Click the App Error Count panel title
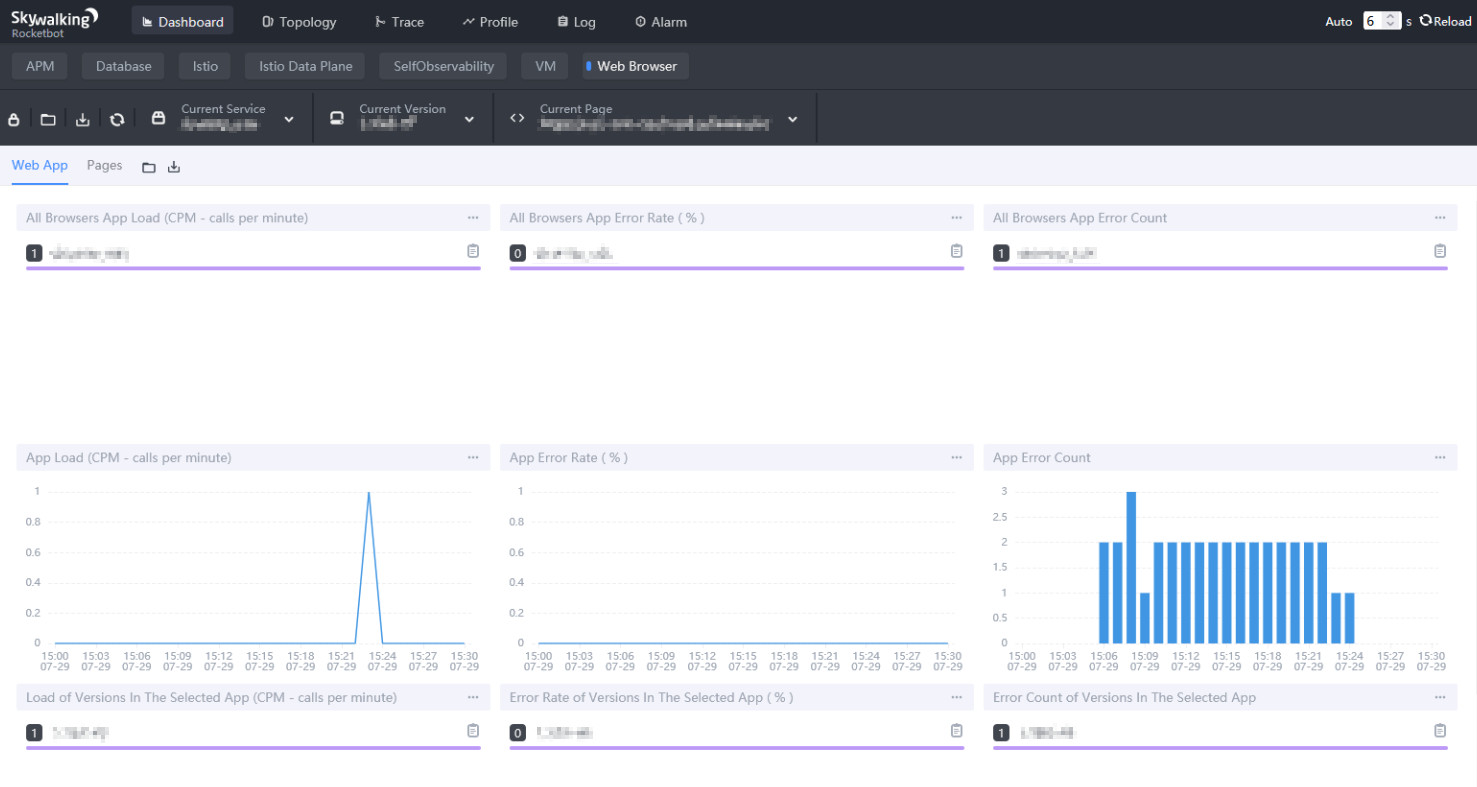The width and height of the screenshot is (1477, 787). [1042, 457]
